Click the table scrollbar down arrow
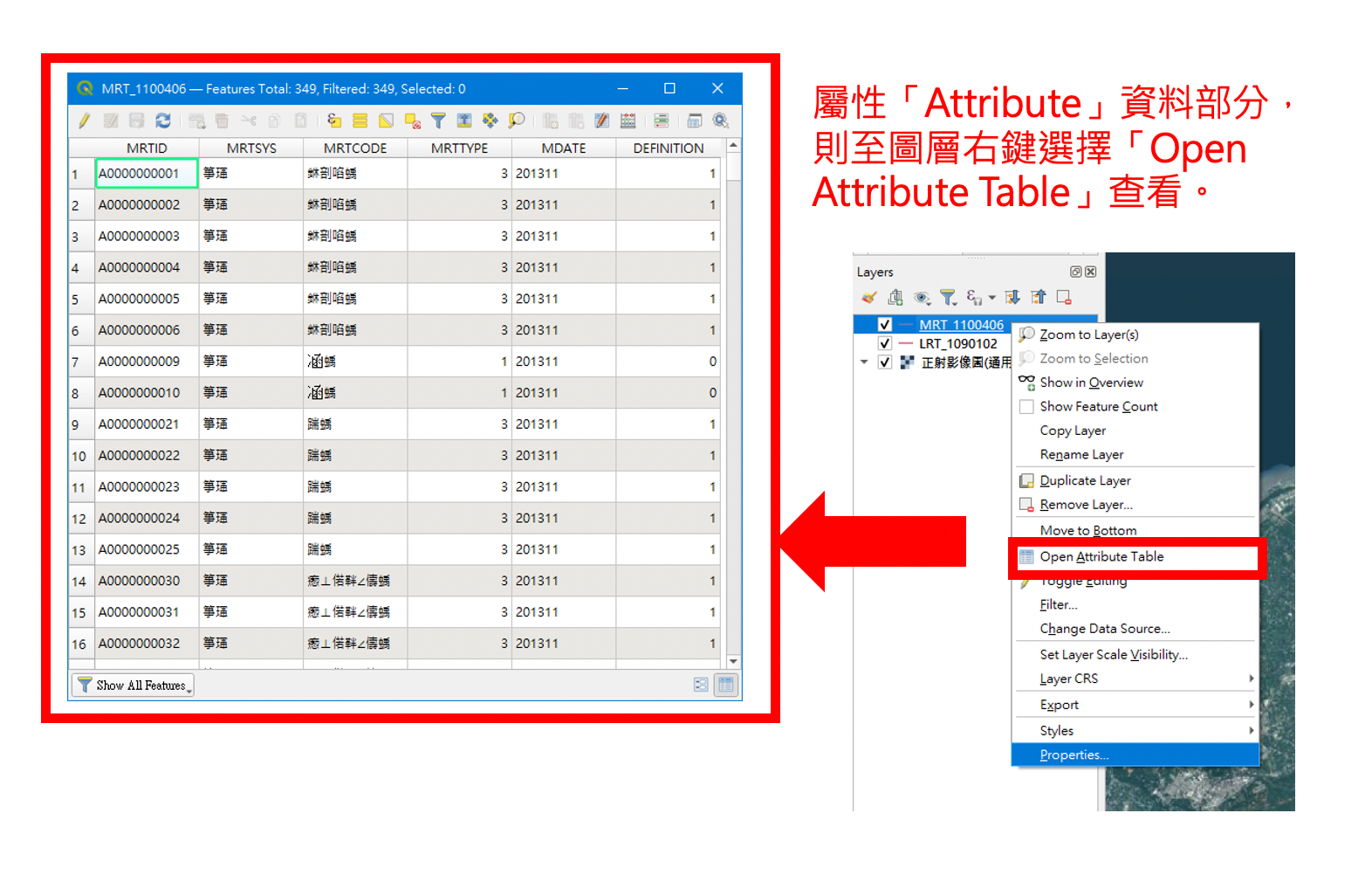The image size is (1372, 882). coord(733,662)
